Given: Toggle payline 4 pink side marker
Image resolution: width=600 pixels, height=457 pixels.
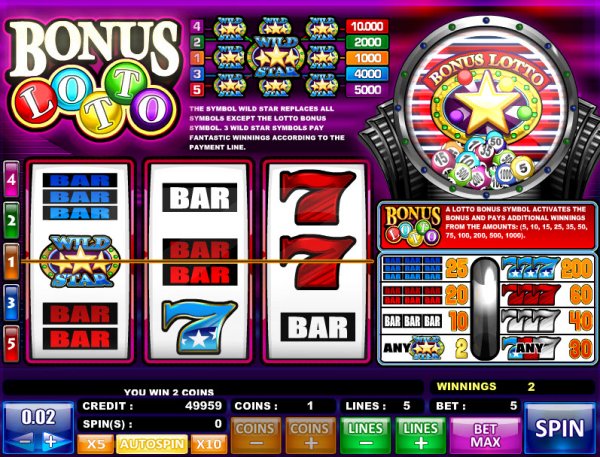Looking at the screenshot, I should 11,179.
